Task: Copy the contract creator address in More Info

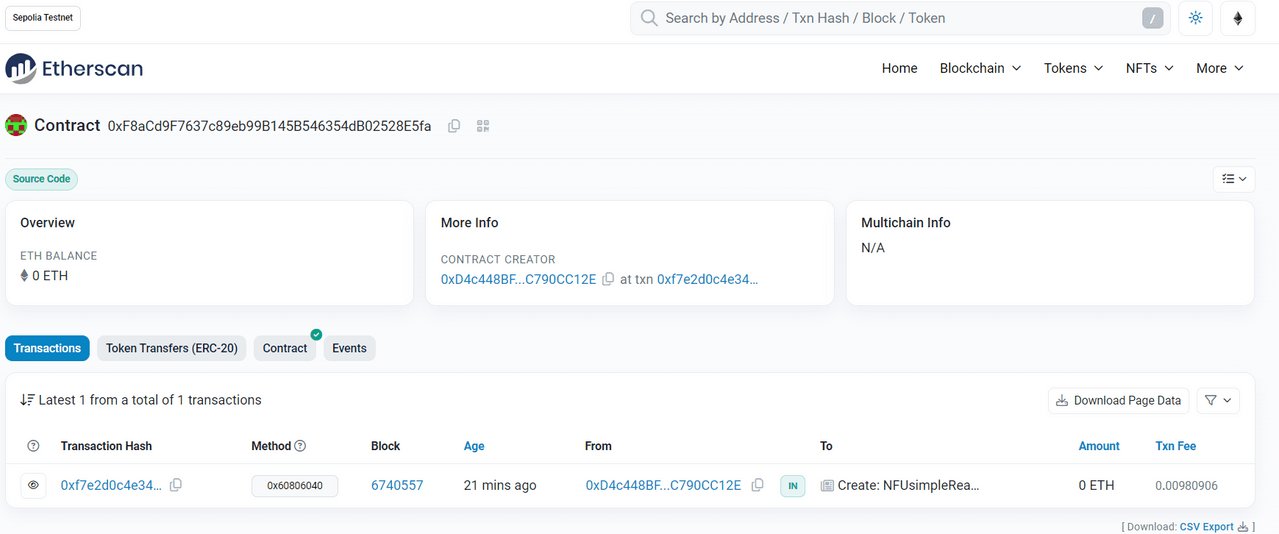Action: point(607,280)
